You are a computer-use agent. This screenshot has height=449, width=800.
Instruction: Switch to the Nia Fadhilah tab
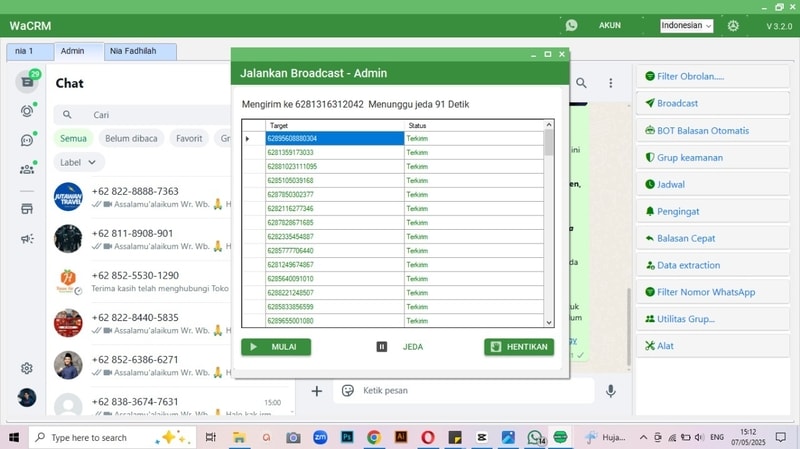coord(140,51)
